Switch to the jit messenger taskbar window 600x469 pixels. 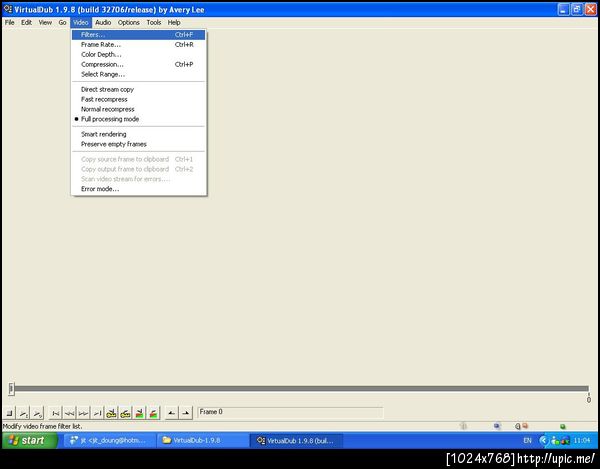[109, 441]
